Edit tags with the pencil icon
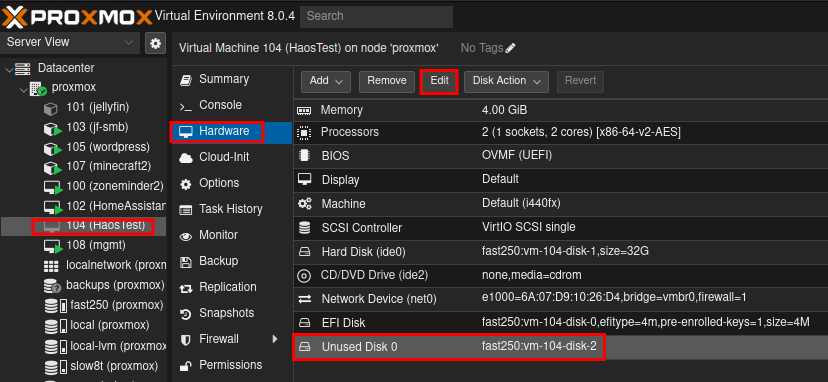This screenshot has height=382, width=828. 510,48
